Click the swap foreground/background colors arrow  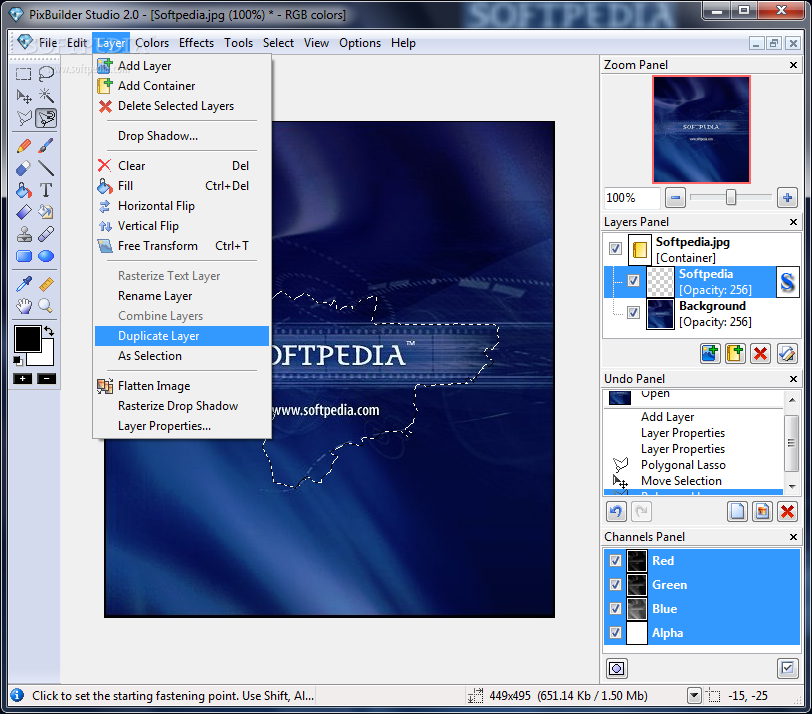tap(49, 331)
